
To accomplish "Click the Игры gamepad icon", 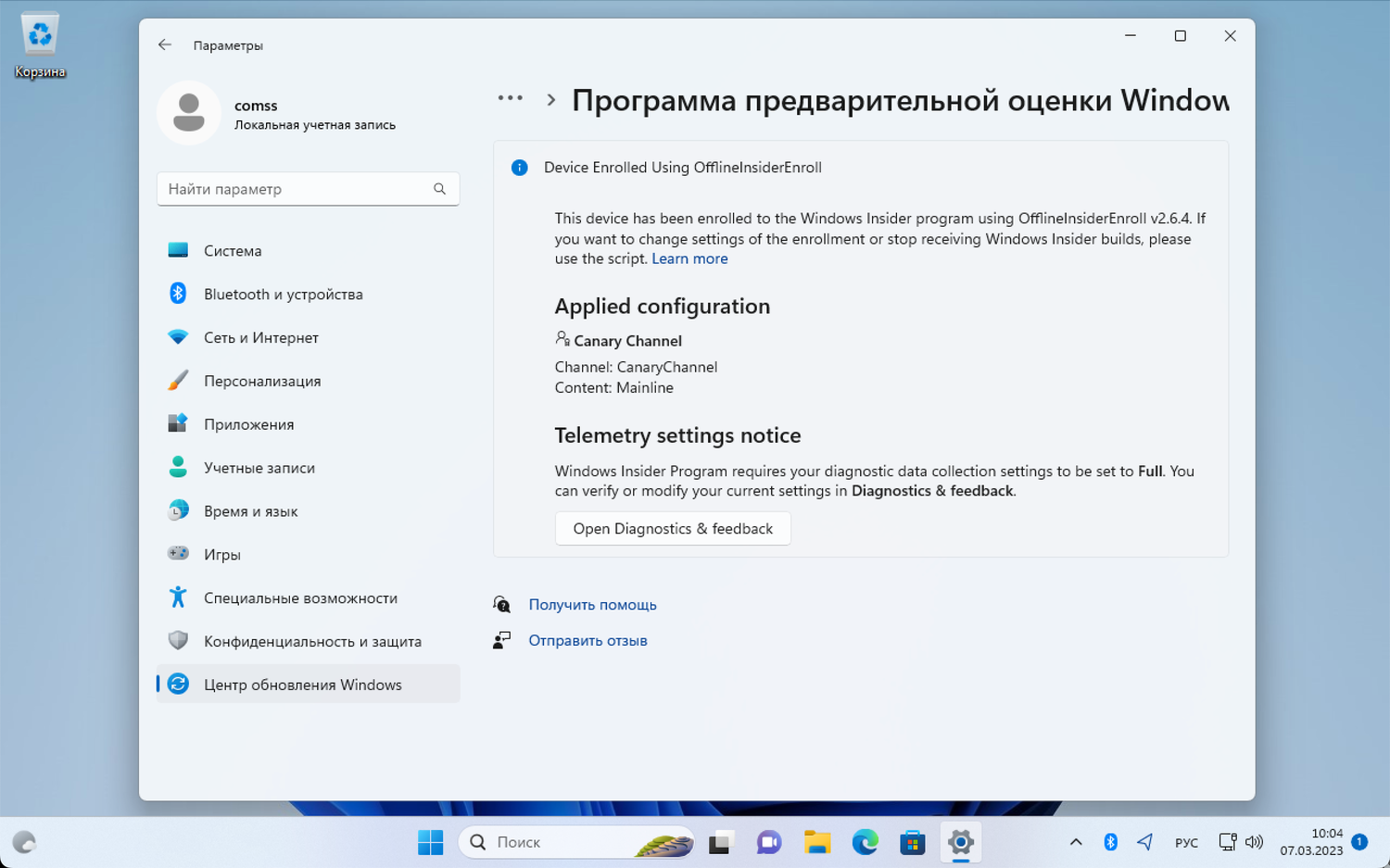I will point(178,554).
